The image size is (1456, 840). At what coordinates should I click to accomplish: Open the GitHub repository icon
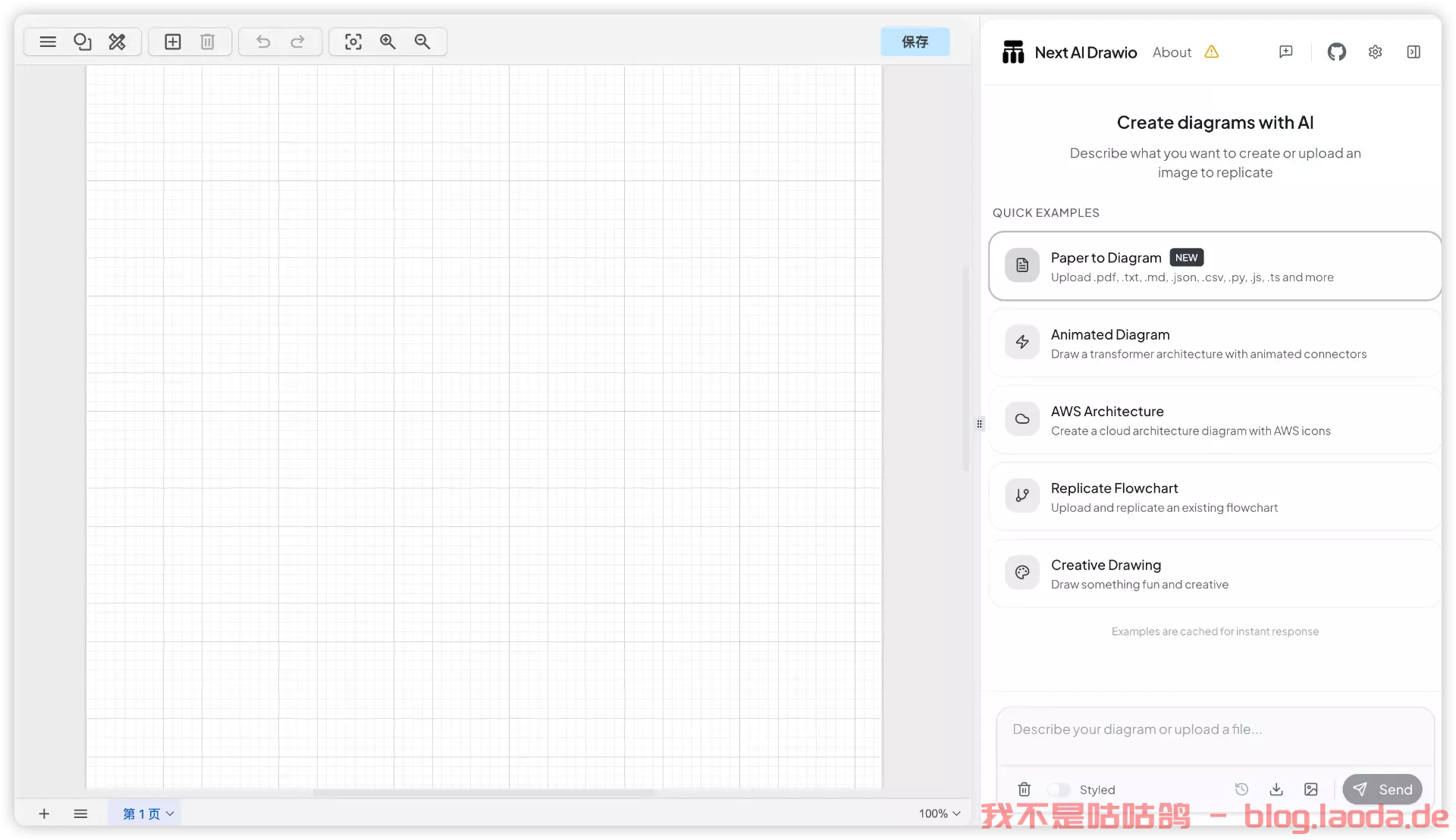[1336, 52]
